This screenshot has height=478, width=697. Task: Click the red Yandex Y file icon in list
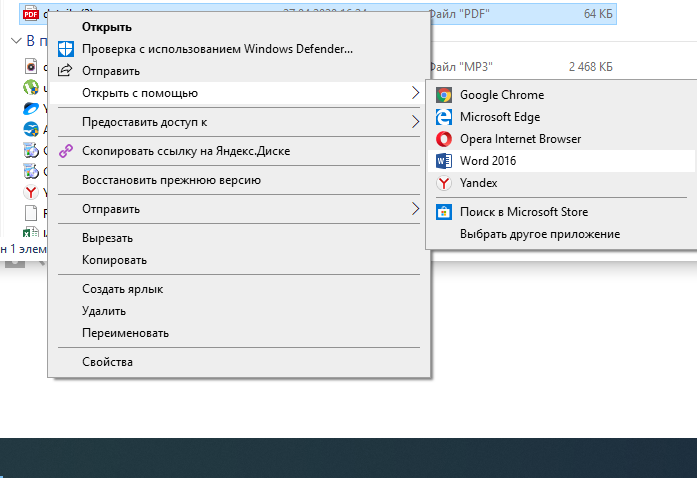31,192
